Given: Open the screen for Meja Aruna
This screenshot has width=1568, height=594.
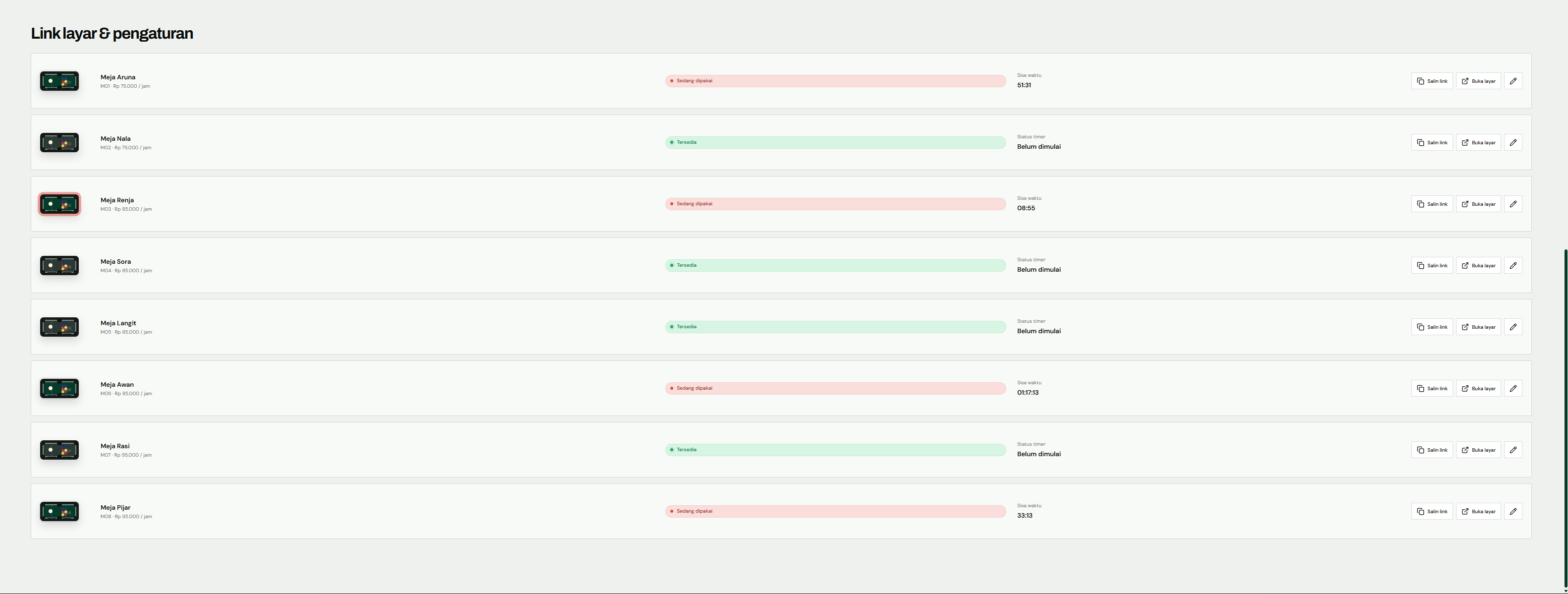Looking at the screenshot, I should pyautogui.click(x=1478, y=81).
